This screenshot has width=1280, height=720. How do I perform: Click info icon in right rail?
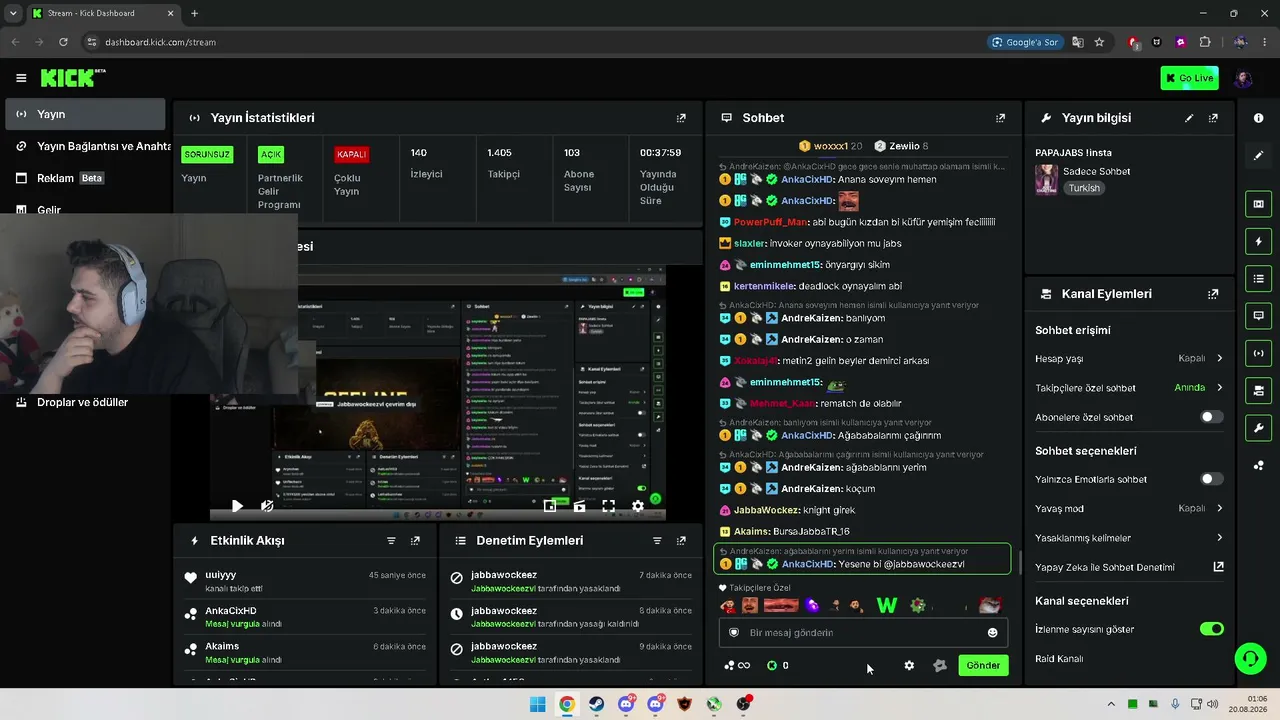1258,118
